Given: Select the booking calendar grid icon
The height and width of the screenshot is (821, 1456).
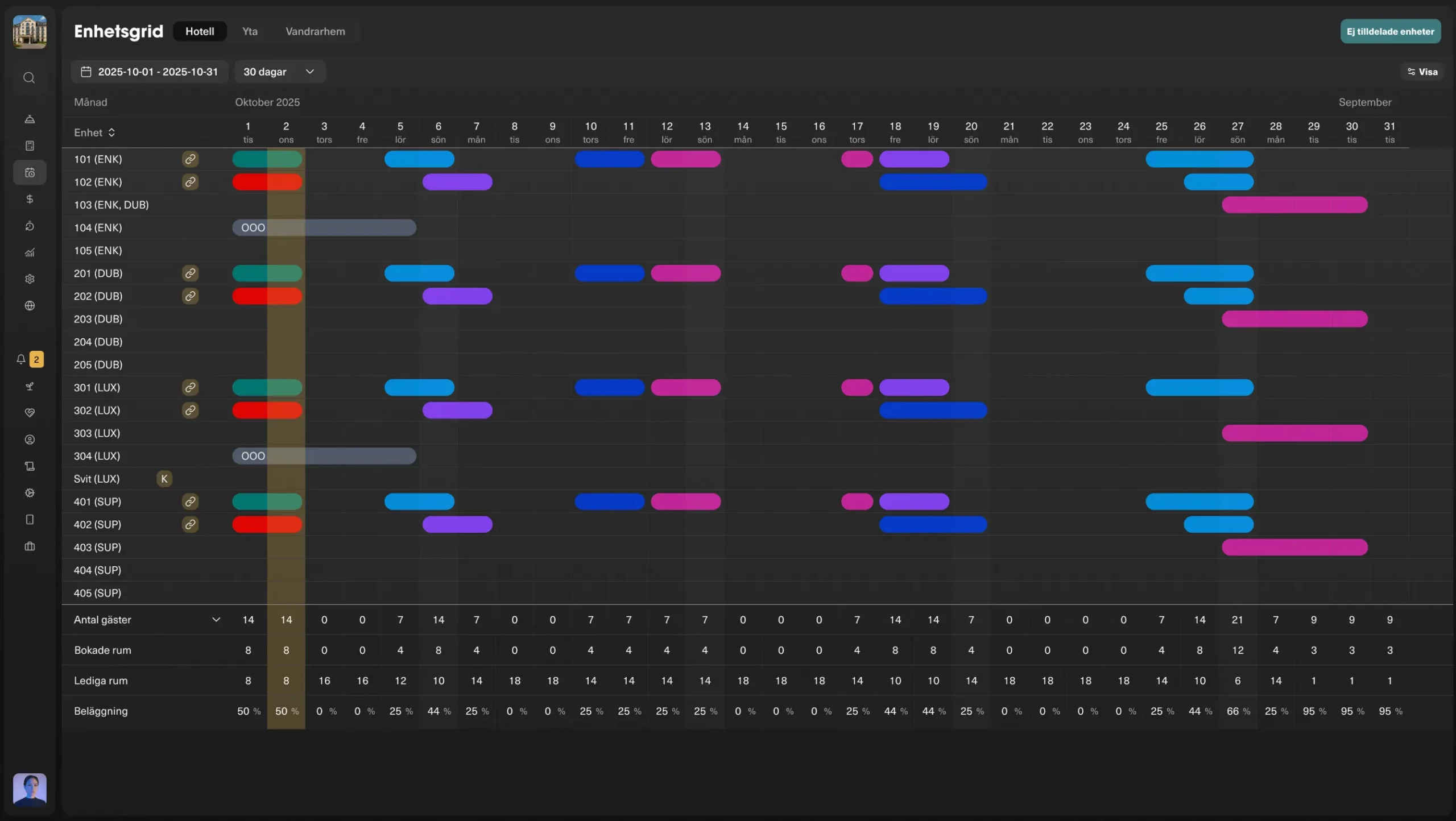Looking at the screenshot, I should click(30, 172).
